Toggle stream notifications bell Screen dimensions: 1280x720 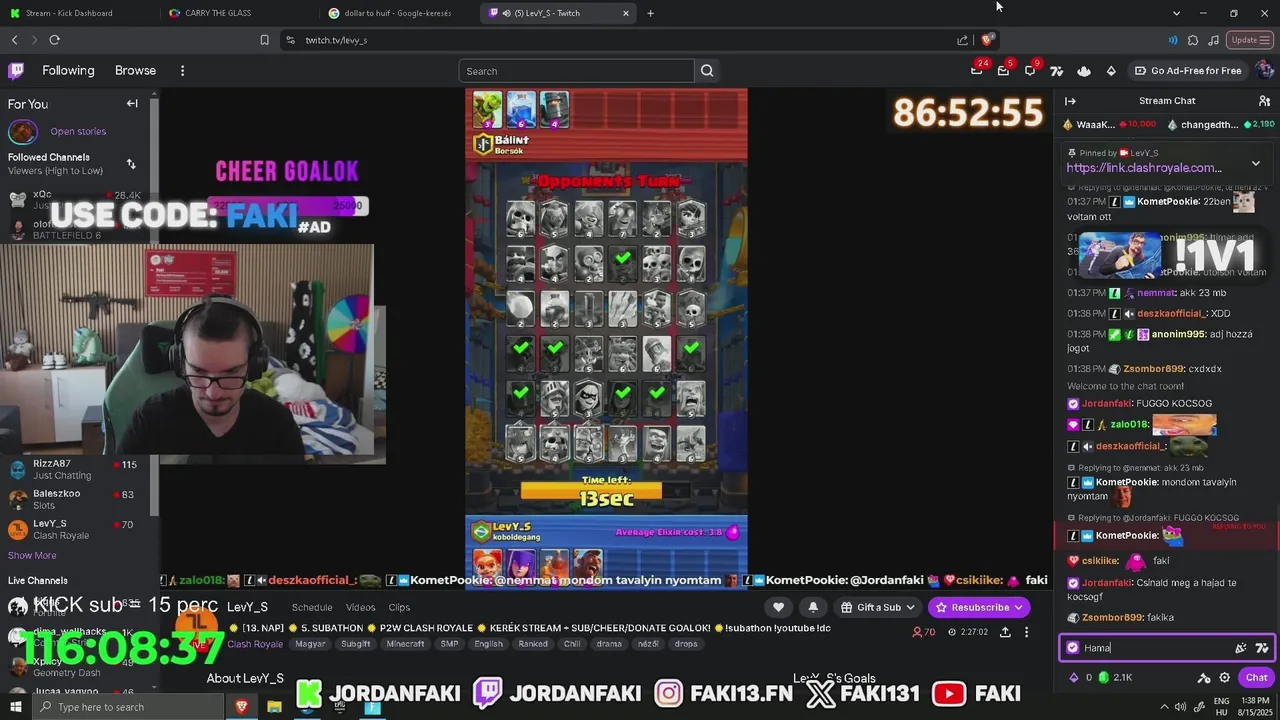[x=813, y=607]
